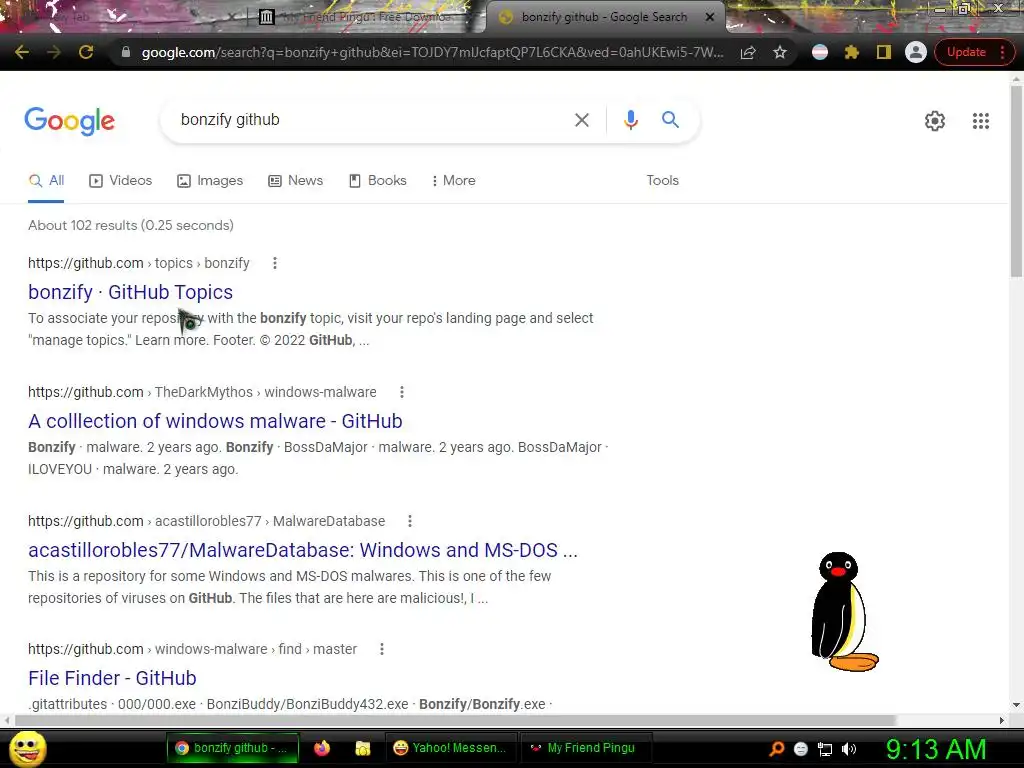Open the Chrome profile avatar
1024x768 pixels.
(916, 52)
